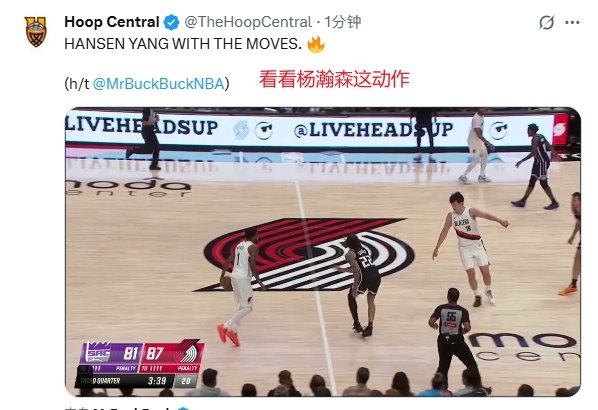
Task: Click the 1分钟 post timestamp
Action: [x=342, y=22]
